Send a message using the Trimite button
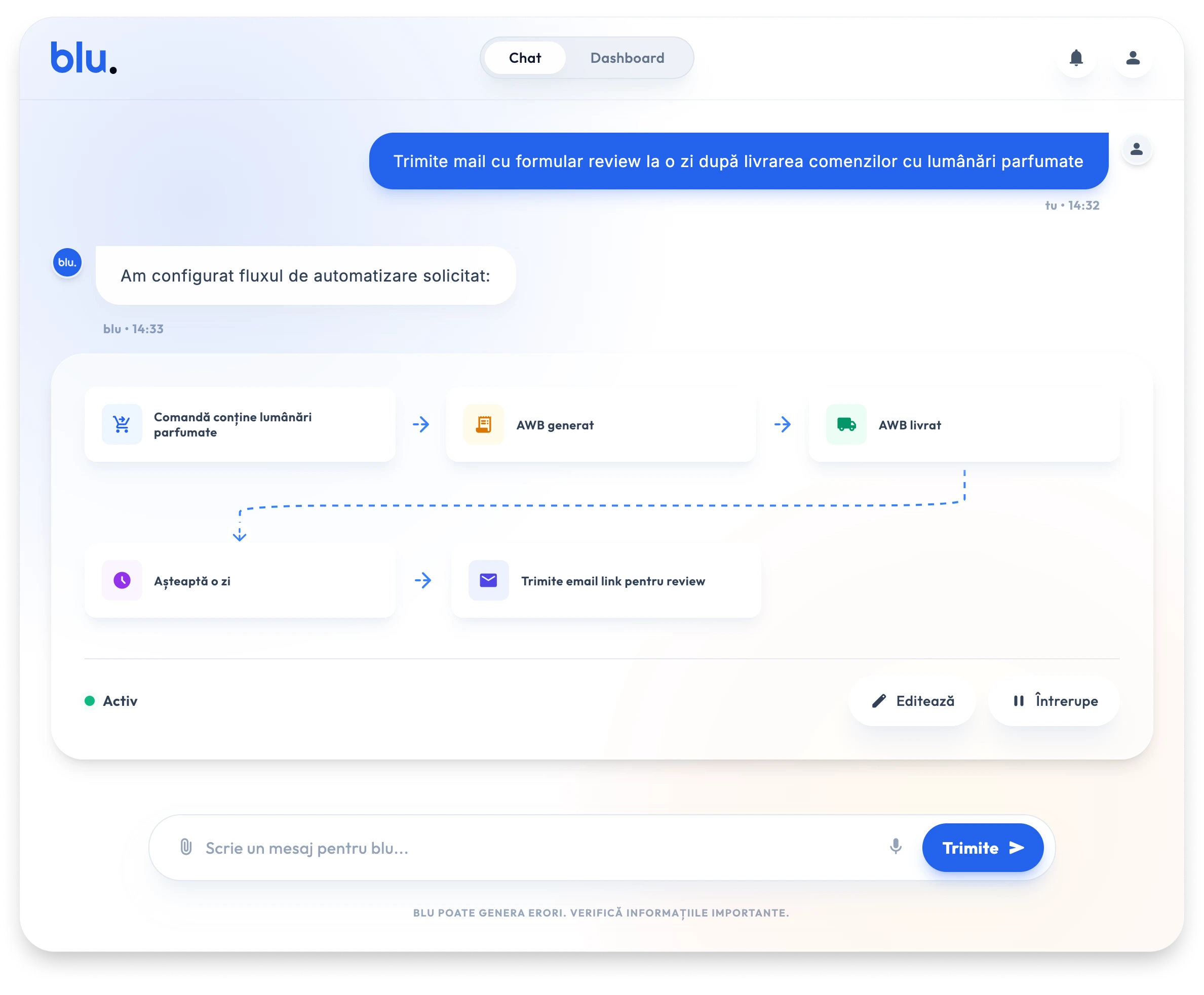The image size is (1204, 995). [x=982, y=847]
